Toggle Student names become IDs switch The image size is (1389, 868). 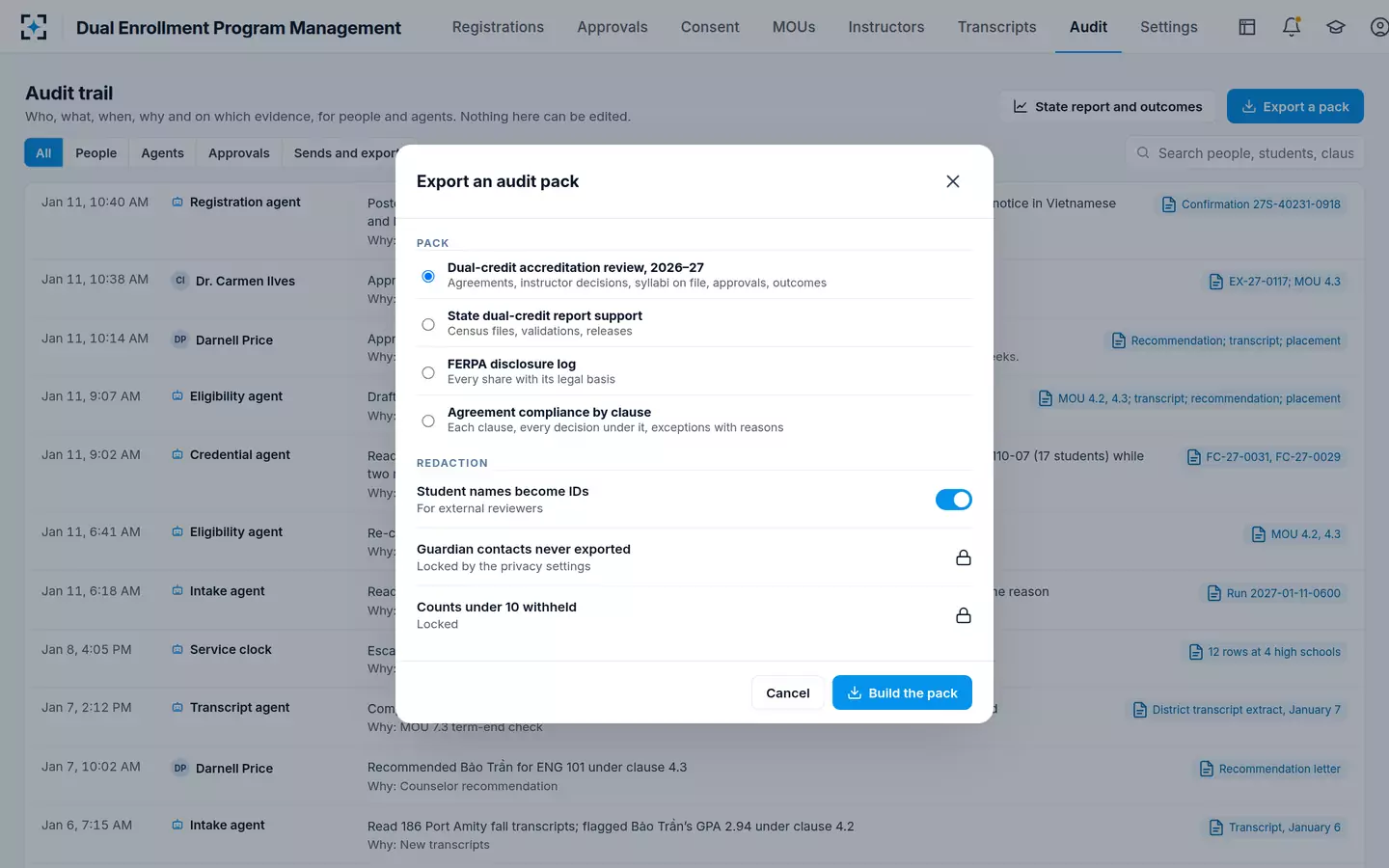tap(954, 500)
